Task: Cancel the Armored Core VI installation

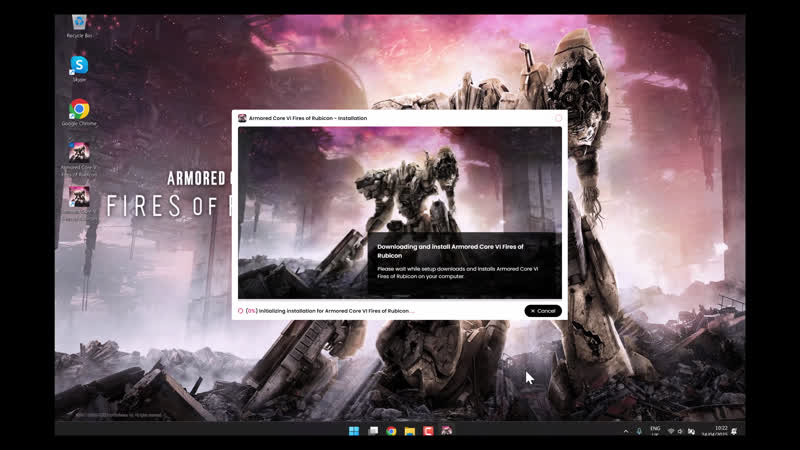Action: coord(543,311)
